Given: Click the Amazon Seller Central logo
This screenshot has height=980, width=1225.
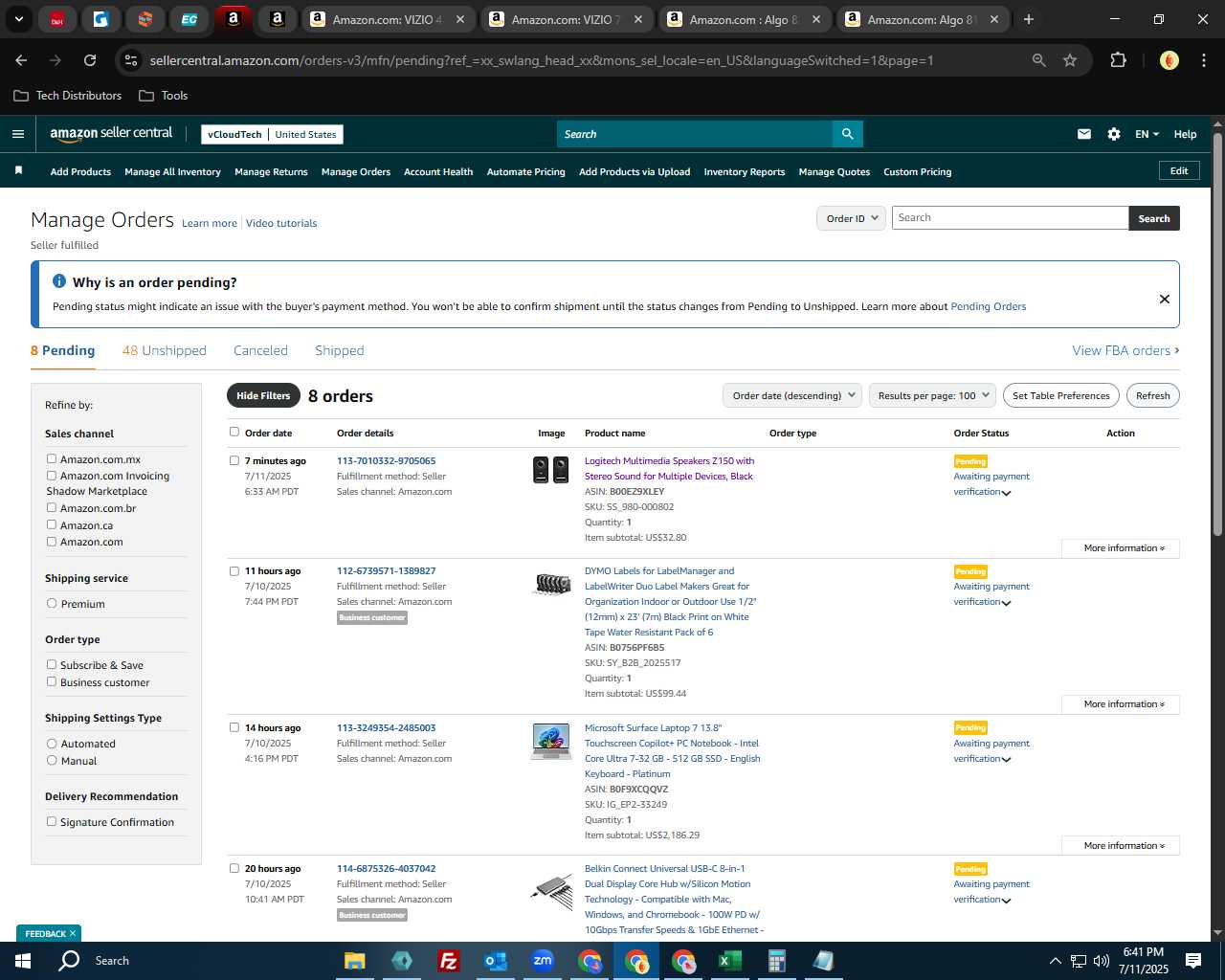Looking at the screenshot, I should point(111,134).
